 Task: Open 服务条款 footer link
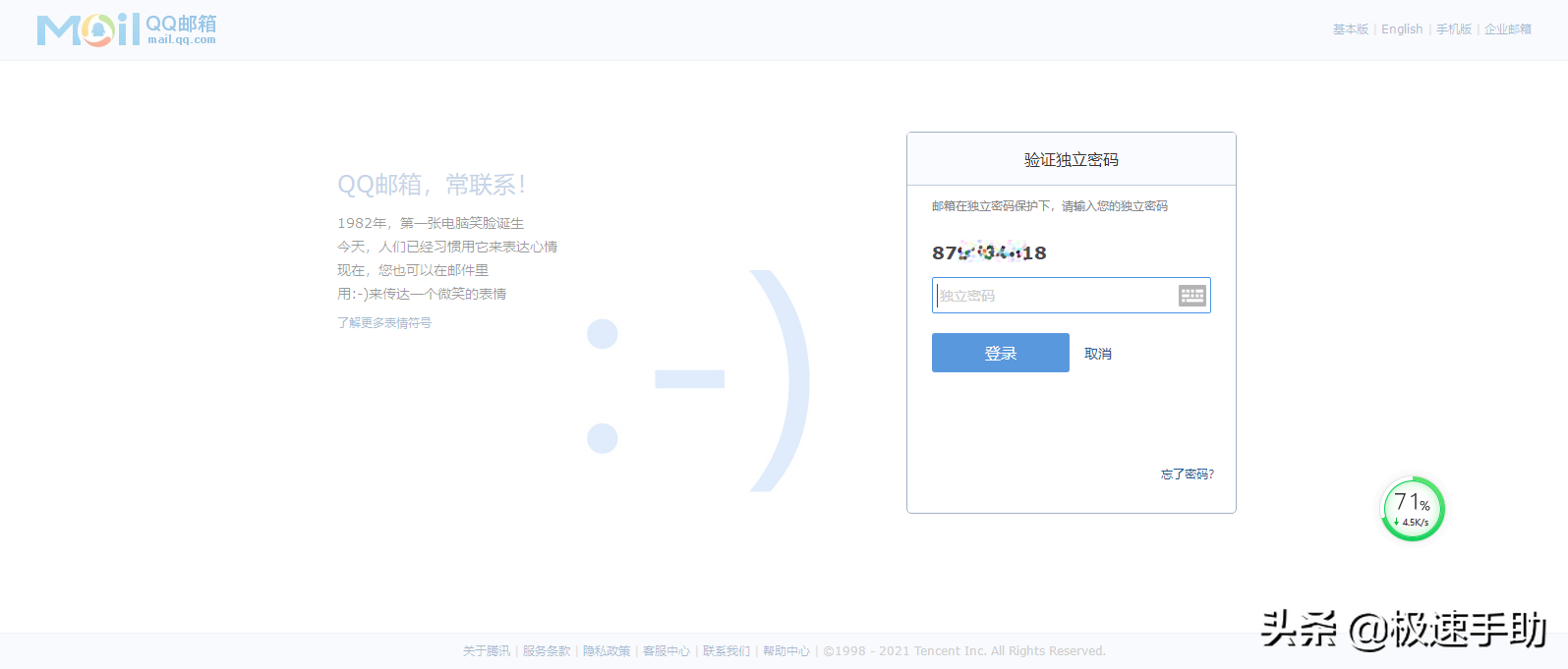547,651
